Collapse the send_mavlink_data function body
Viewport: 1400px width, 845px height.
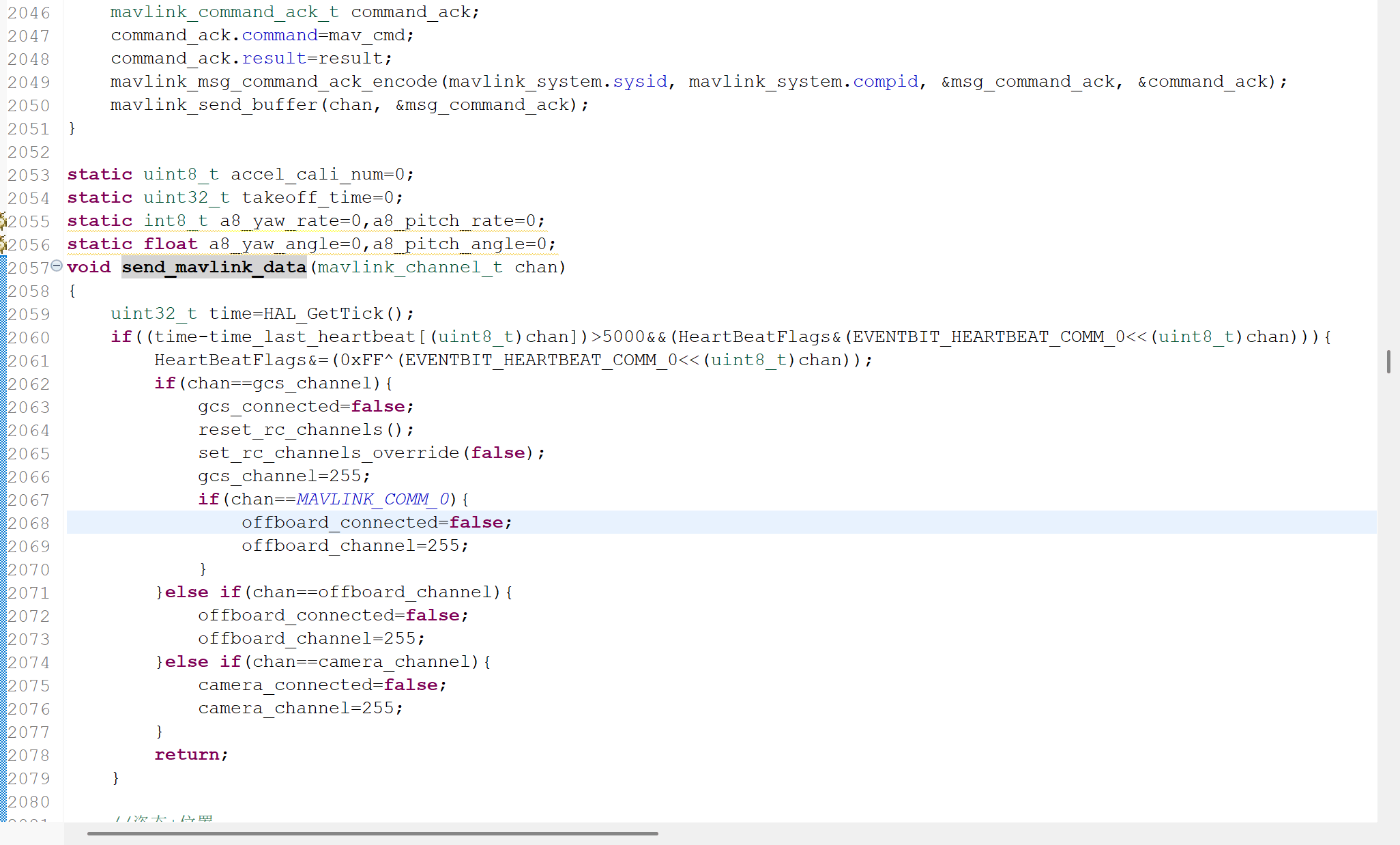[x=57, y=266]
